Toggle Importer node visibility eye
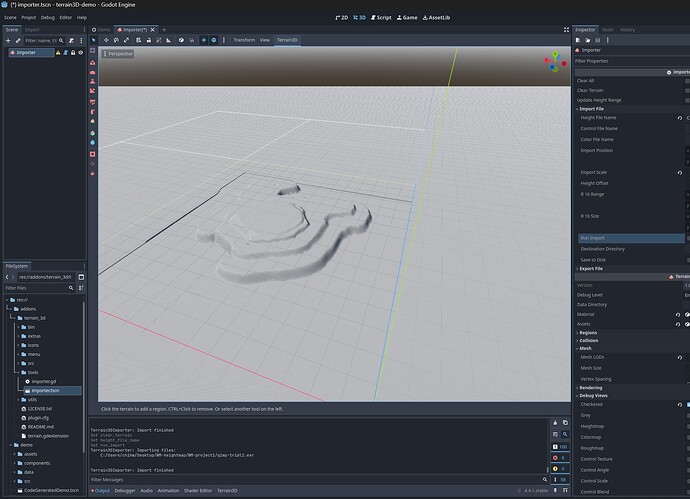The image size is (690, 499). click(x=81, y=52)
